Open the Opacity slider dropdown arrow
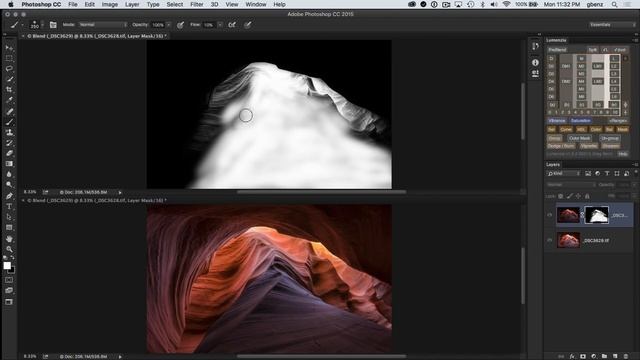Image resolution: width=640 pixels, height=360 pixels. (x=169, y=25)
